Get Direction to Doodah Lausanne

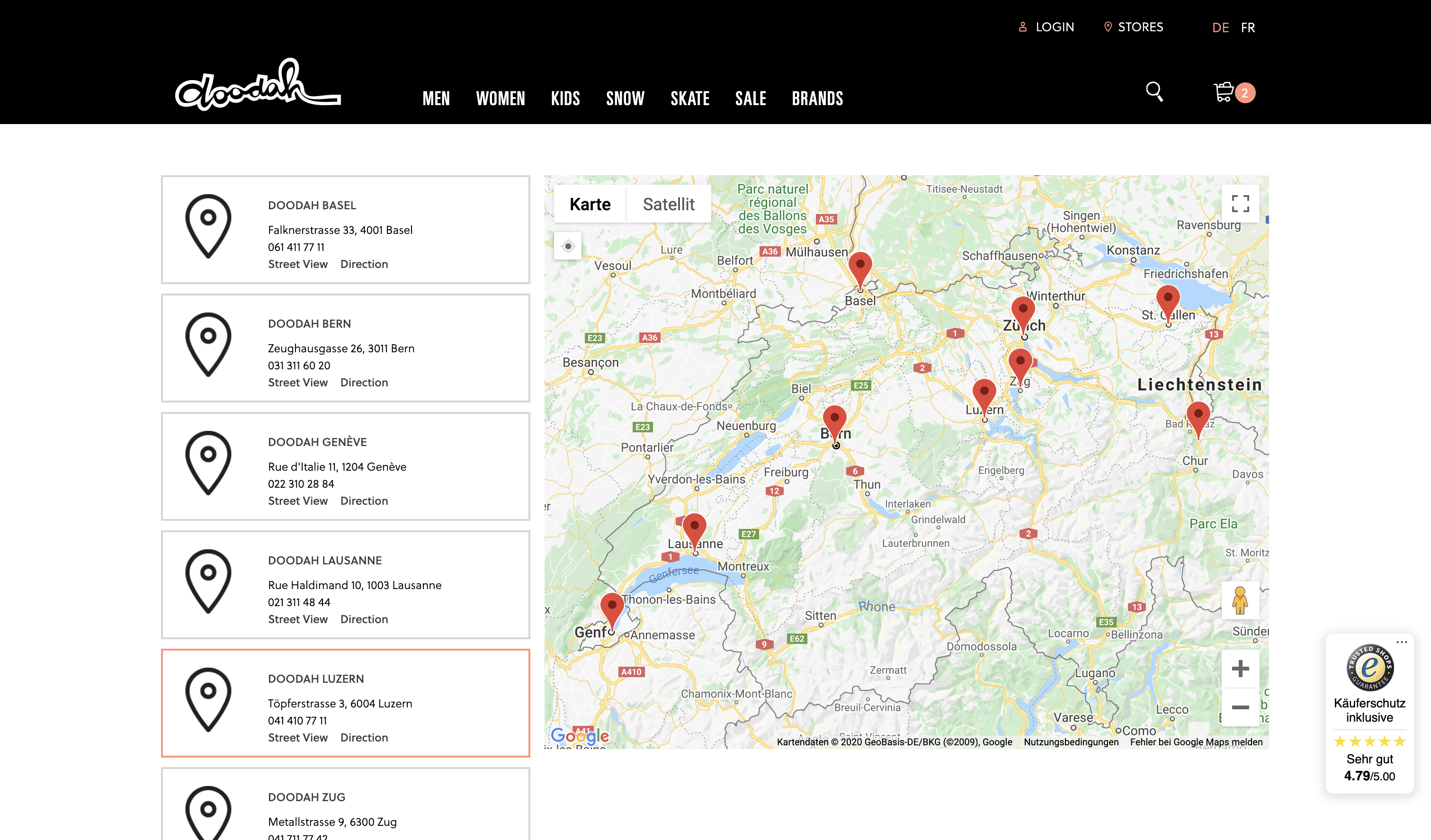[x=364, y=619]
